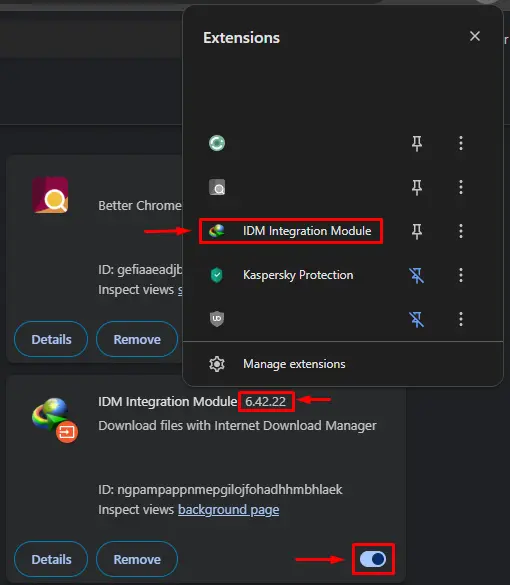This screenshot has height=585, width=510.
Task: Open more options for uBlock shield extension
Action: coord(461,319)
